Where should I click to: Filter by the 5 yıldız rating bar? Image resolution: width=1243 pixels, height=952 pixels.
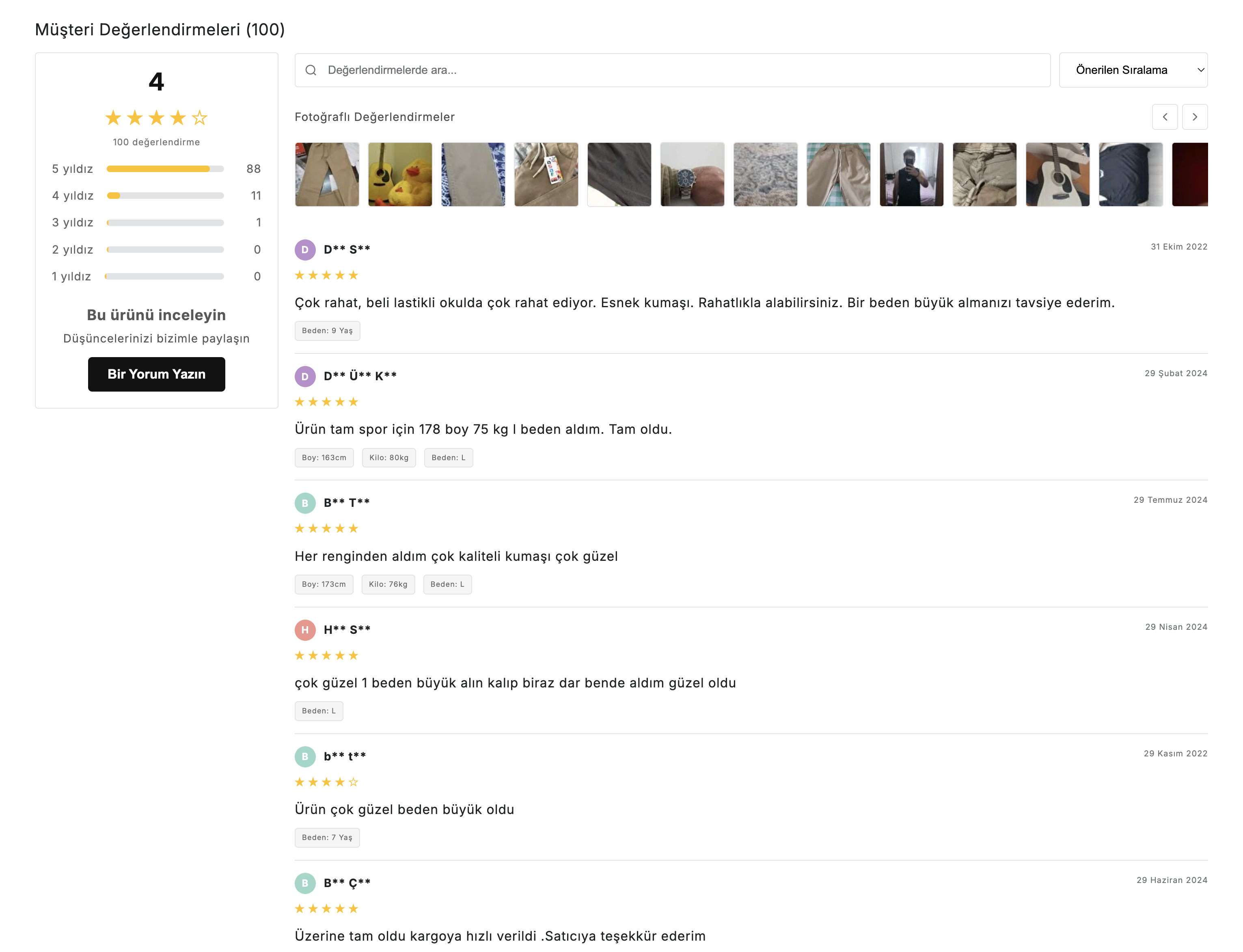pyautogui.click(x=165, y=169)
